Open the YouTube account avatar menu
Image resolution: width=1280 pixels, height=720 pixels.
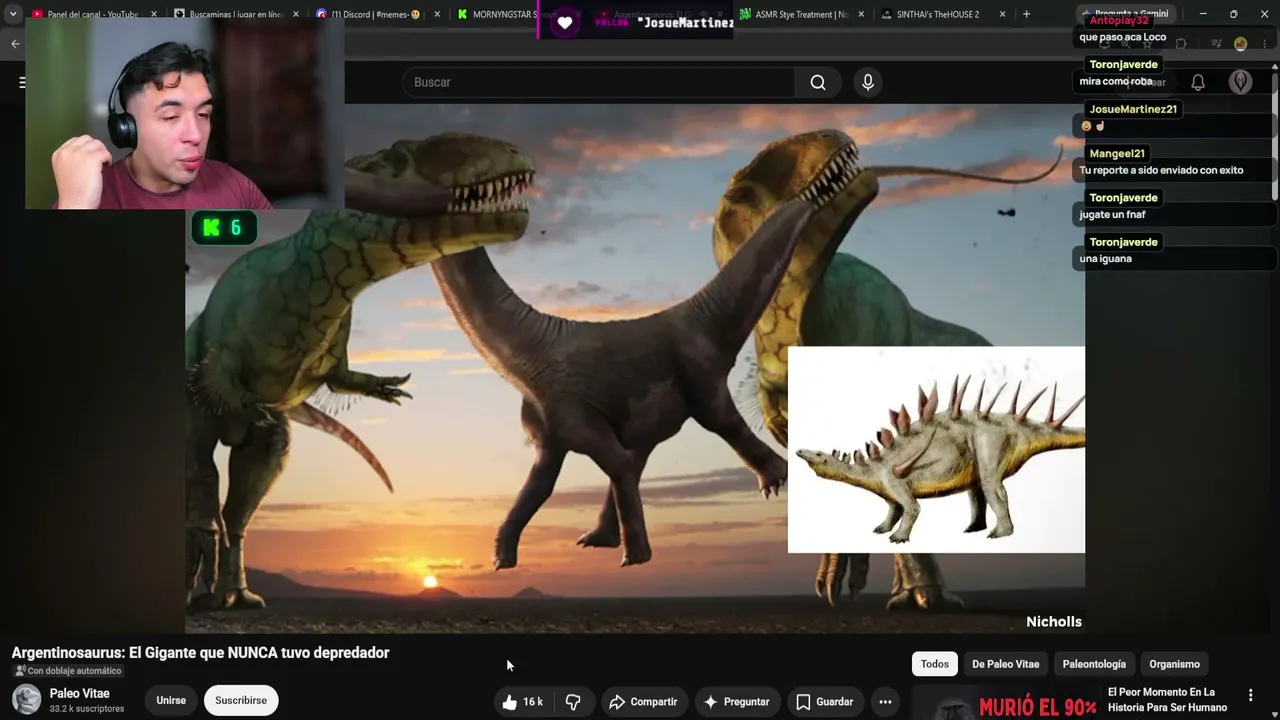coord(1240,82)
